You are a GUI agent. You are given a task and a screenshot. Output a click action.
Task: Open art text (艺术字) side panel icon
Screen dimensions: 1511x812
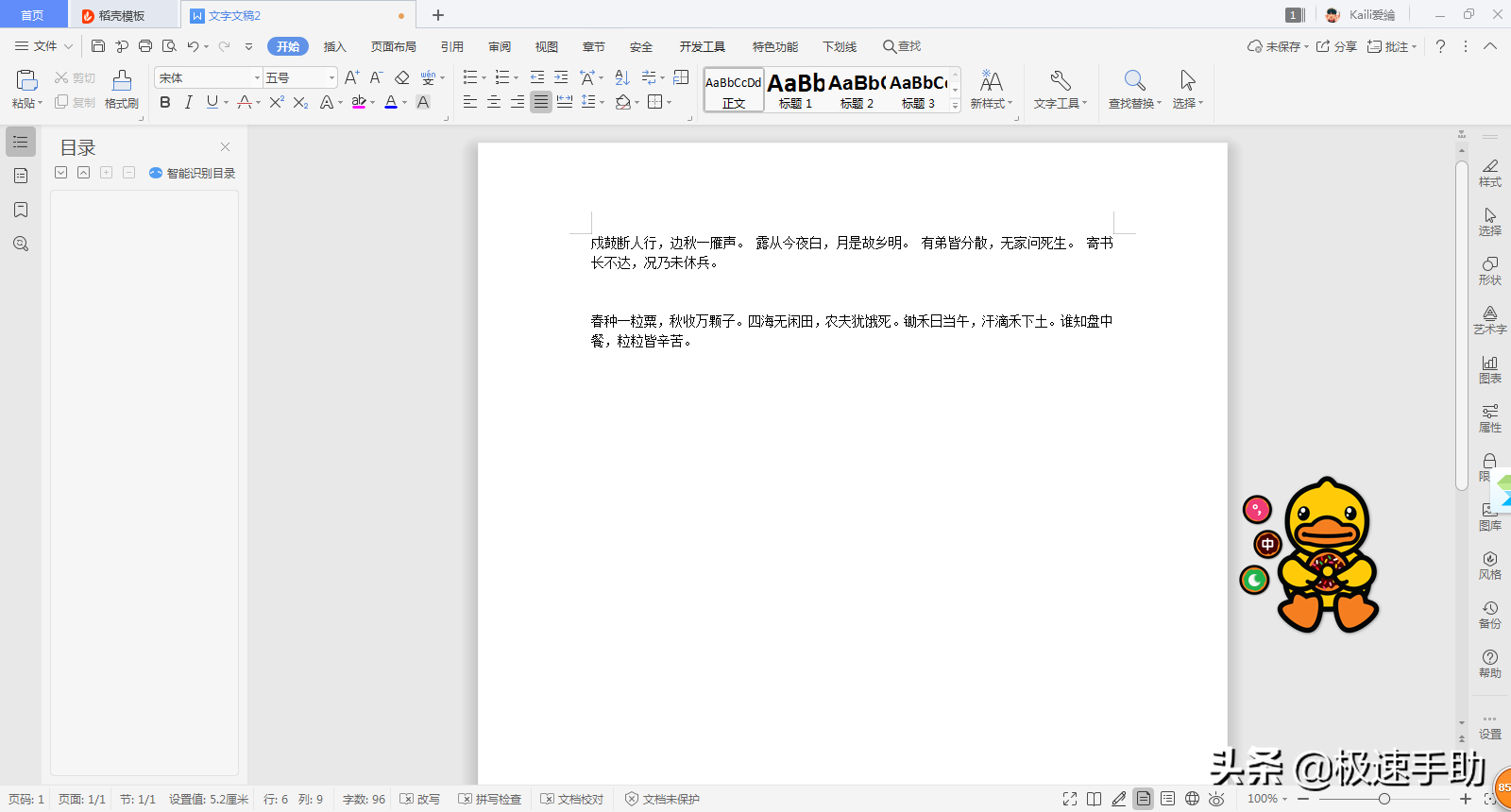1489,320
